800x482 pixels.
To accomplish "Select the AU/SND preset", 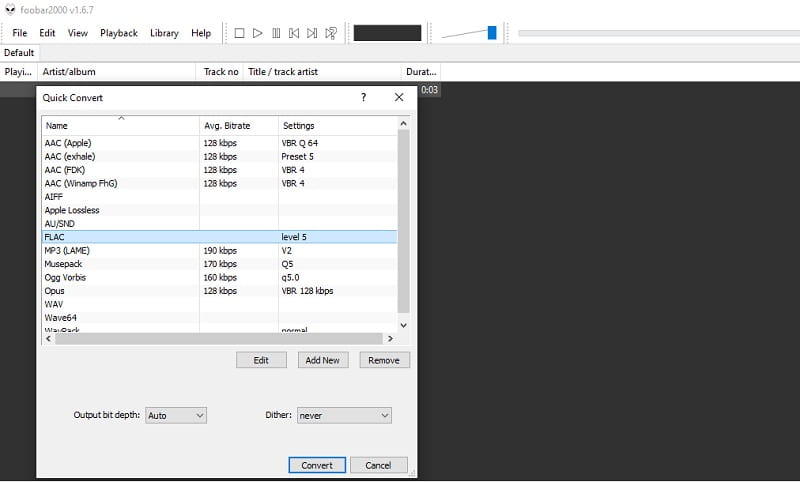I will [219, 223].
